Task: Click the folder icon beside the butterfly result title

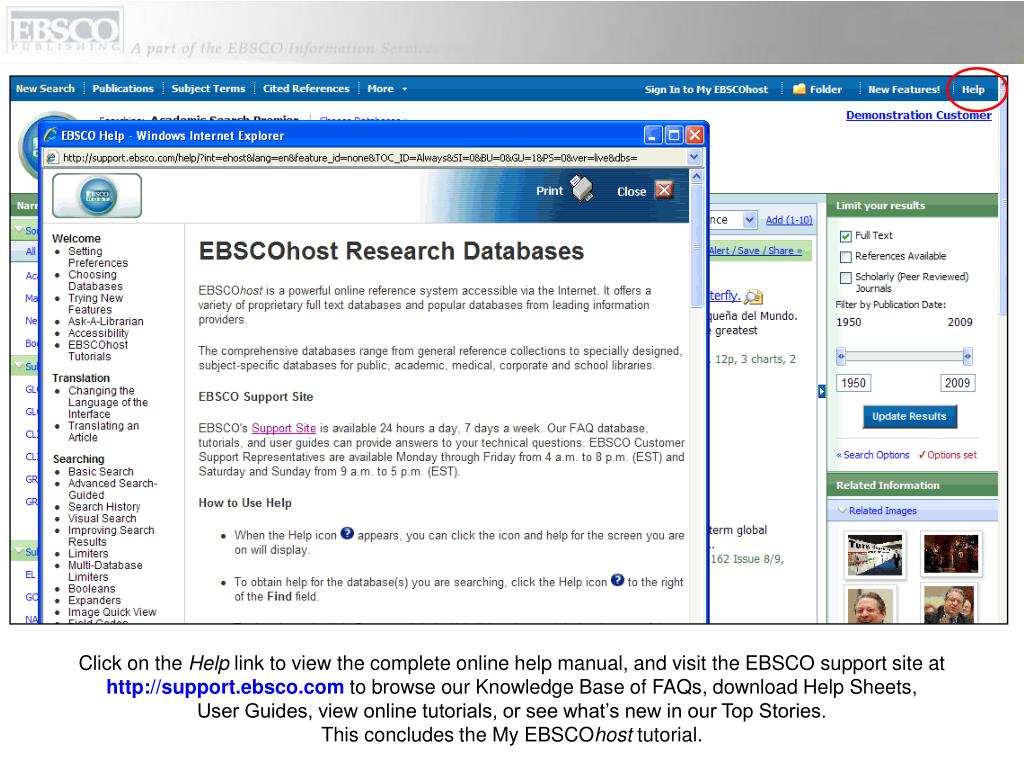Action: [754, 297]
